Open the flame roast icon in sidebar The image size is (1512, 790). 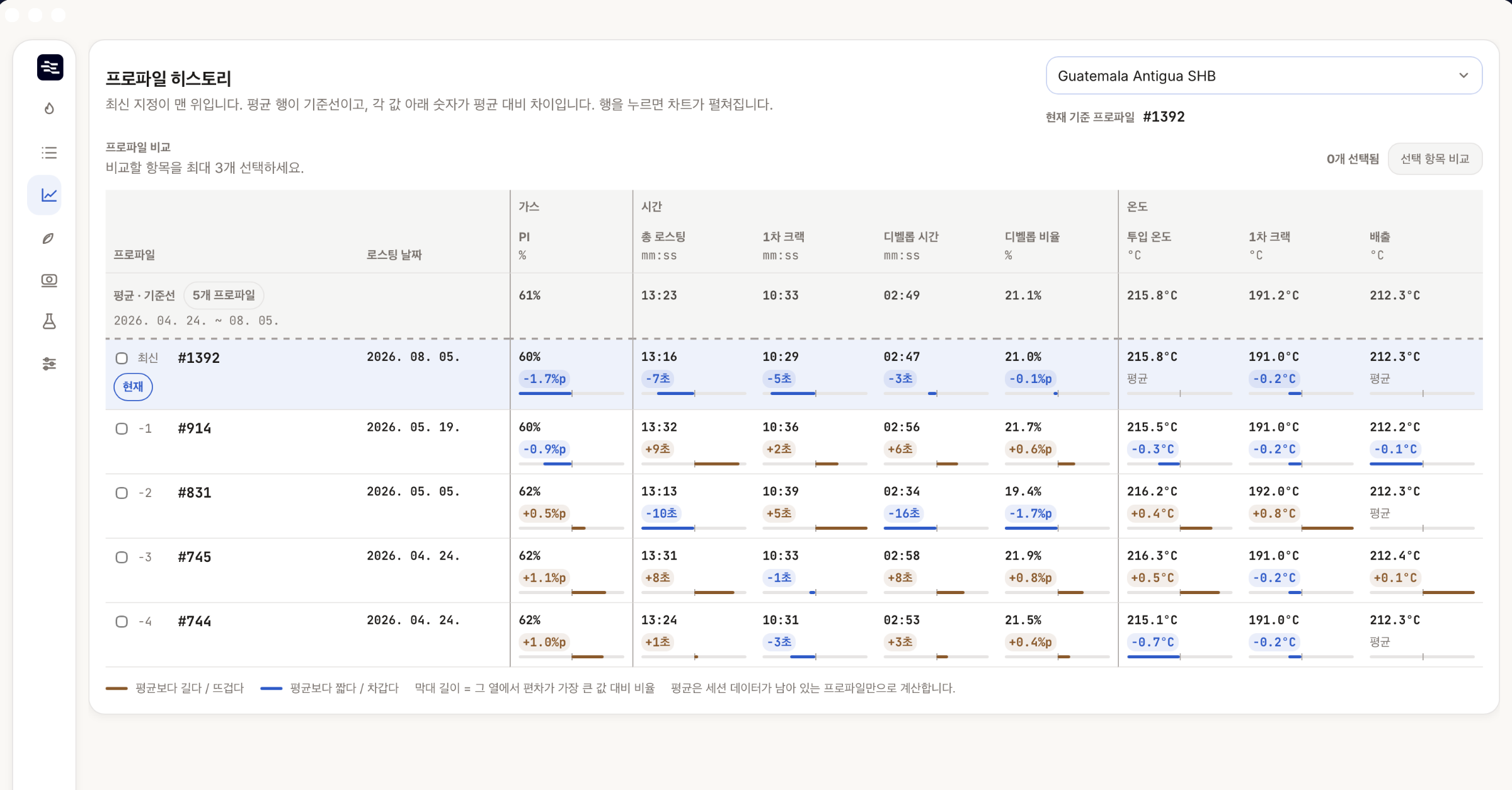49,109
